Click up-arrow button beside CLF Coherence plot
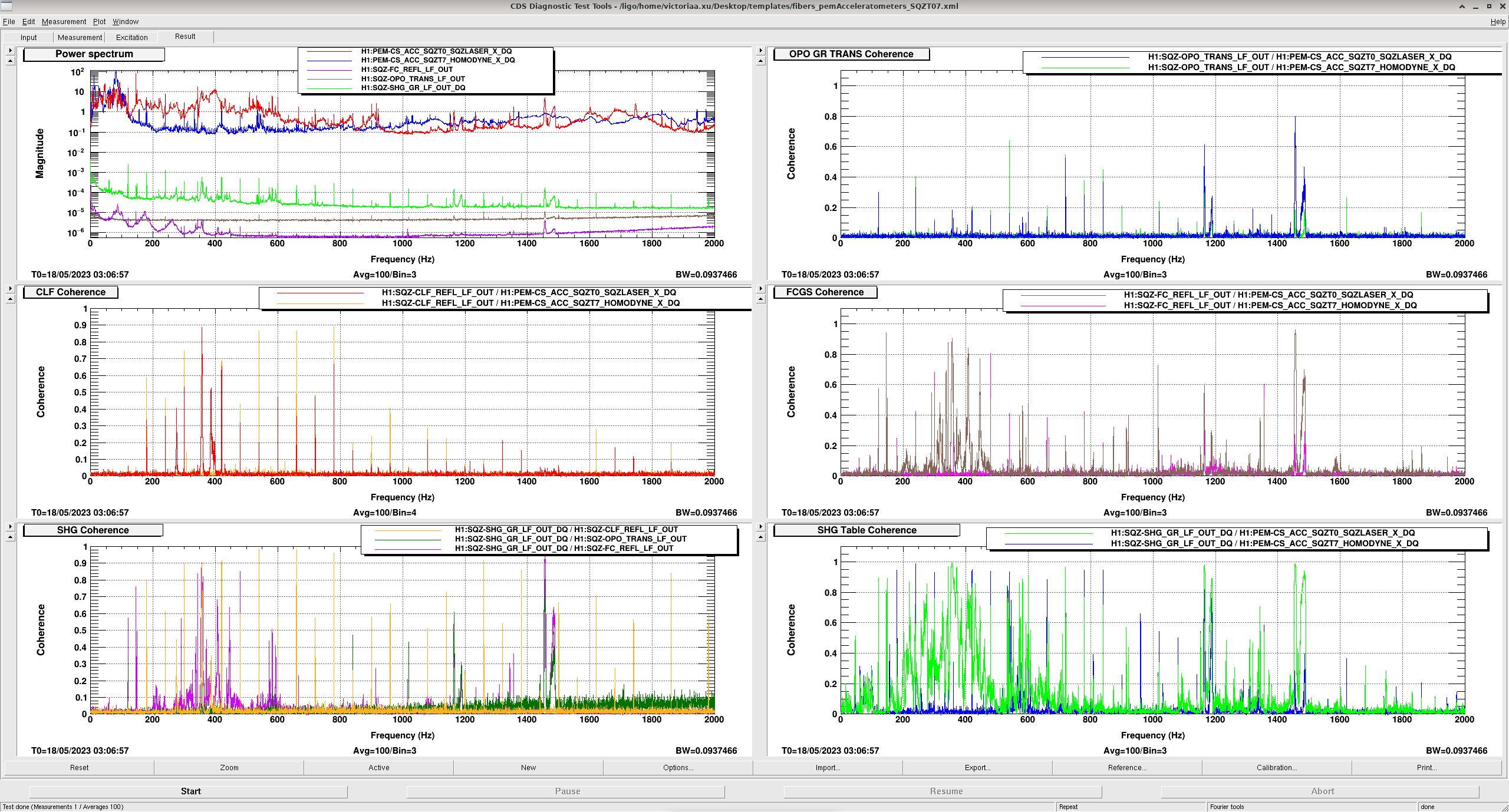Screen dimensions: 1509x812 coord(10,299)
